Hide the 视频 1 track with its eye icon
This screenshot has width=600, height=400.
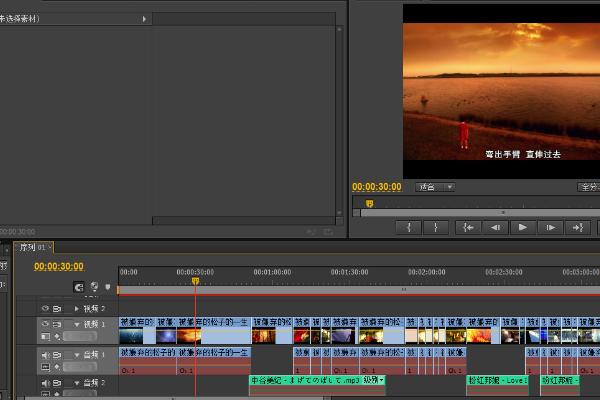pyautogui.click(x=45, y=324)
